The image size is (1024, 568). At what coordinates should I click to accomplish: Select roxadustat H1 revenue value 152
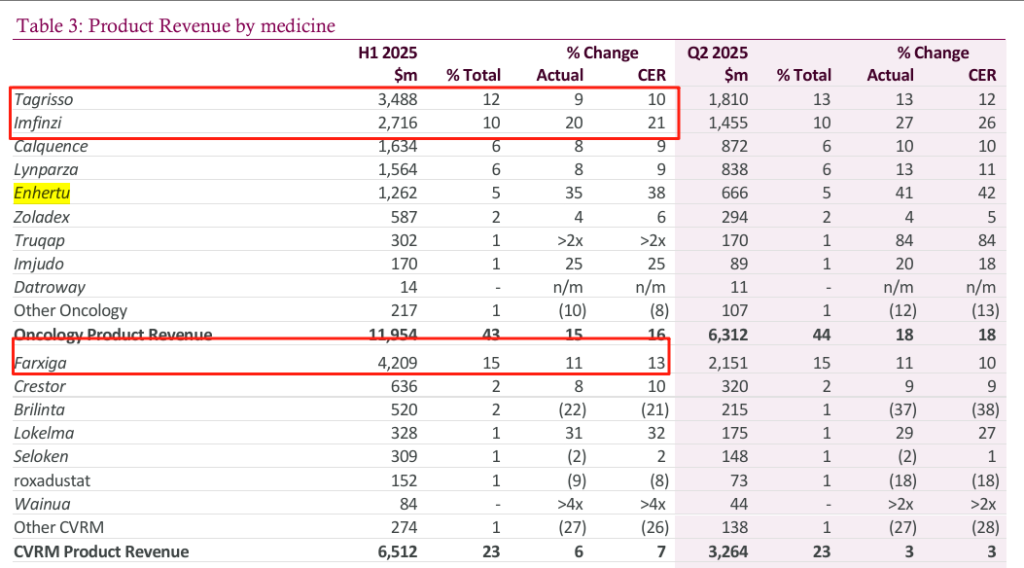pyautogui.click(x=404, y=481)
